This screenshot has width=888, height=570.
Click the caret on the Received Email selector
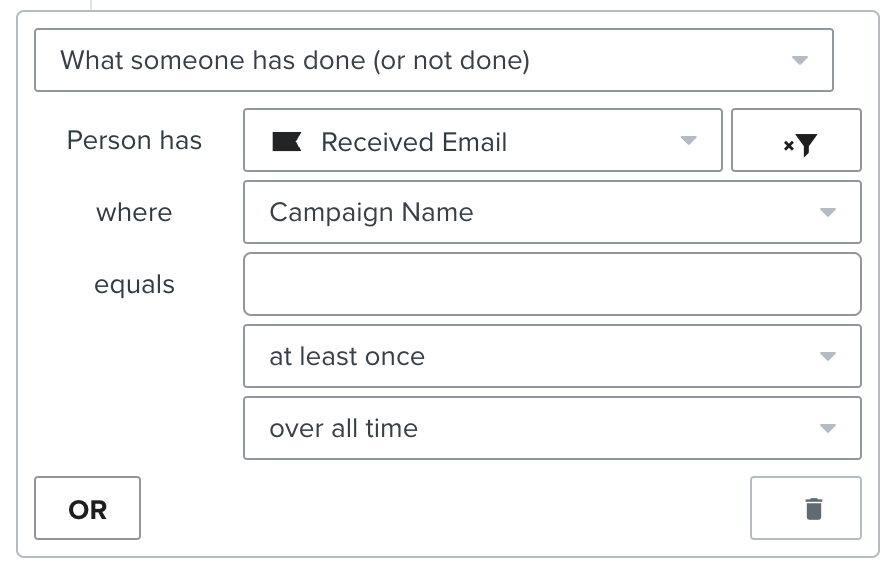tap(688, 141)
